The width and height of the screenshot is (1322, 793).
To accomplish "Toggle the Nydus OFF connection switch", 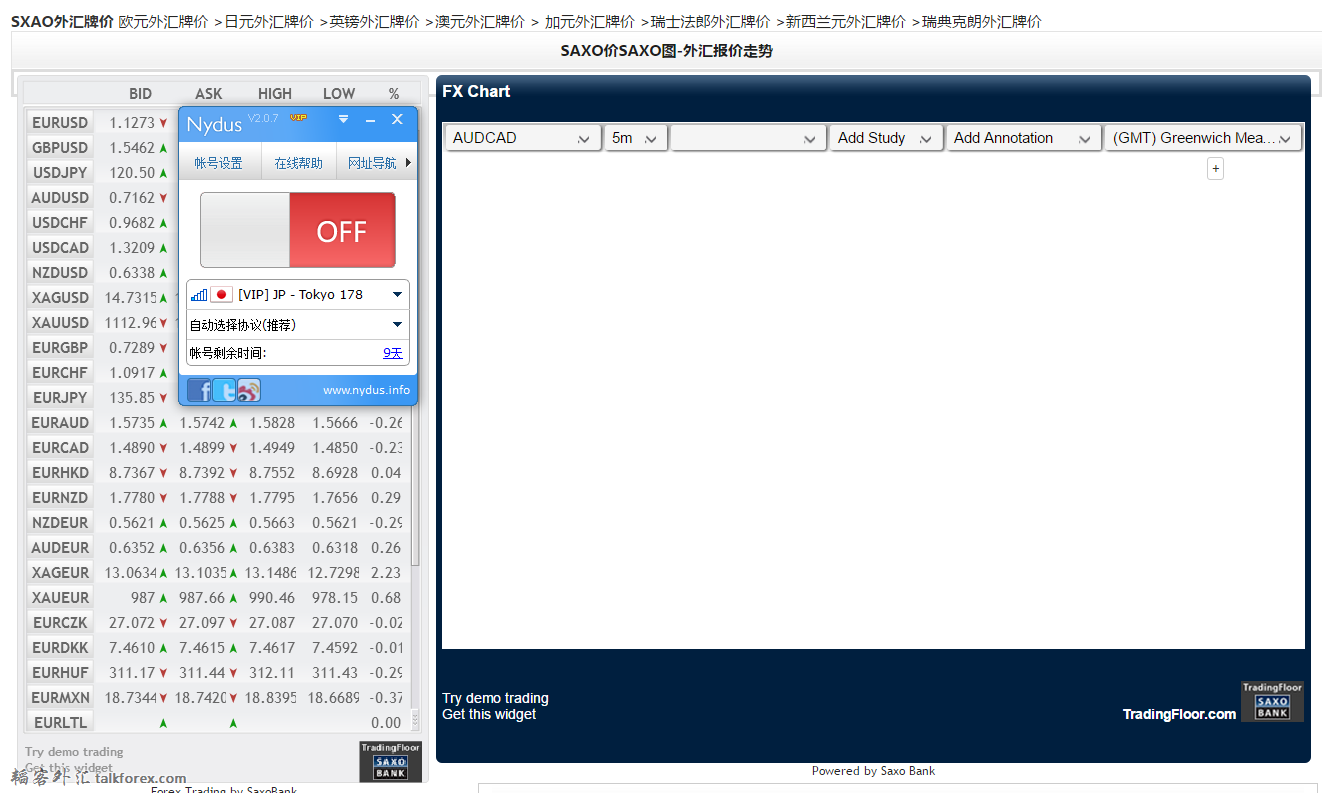I will click(x=298, y=230).
